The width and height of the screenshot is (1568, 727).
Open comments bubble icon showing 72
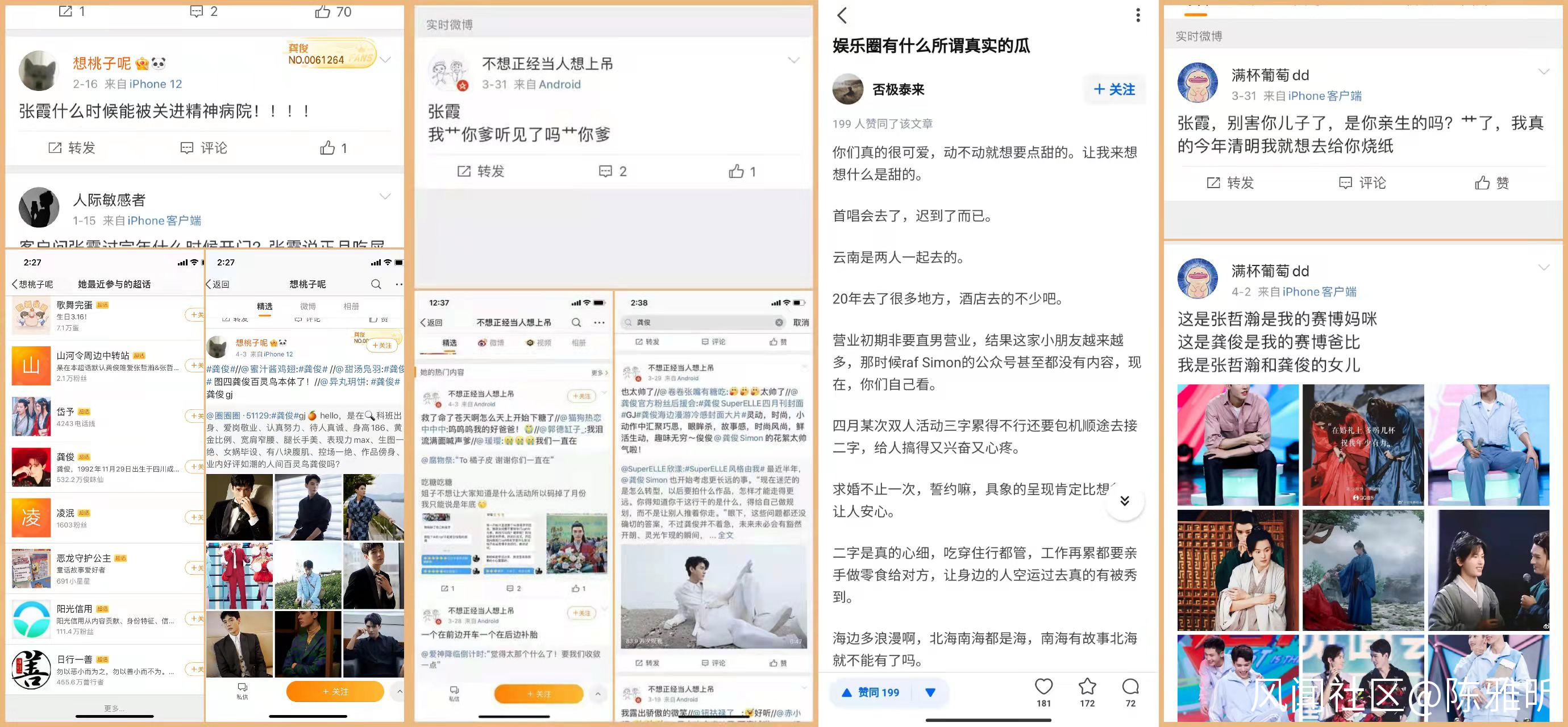pyautogui.click(x=1130, y=687)
